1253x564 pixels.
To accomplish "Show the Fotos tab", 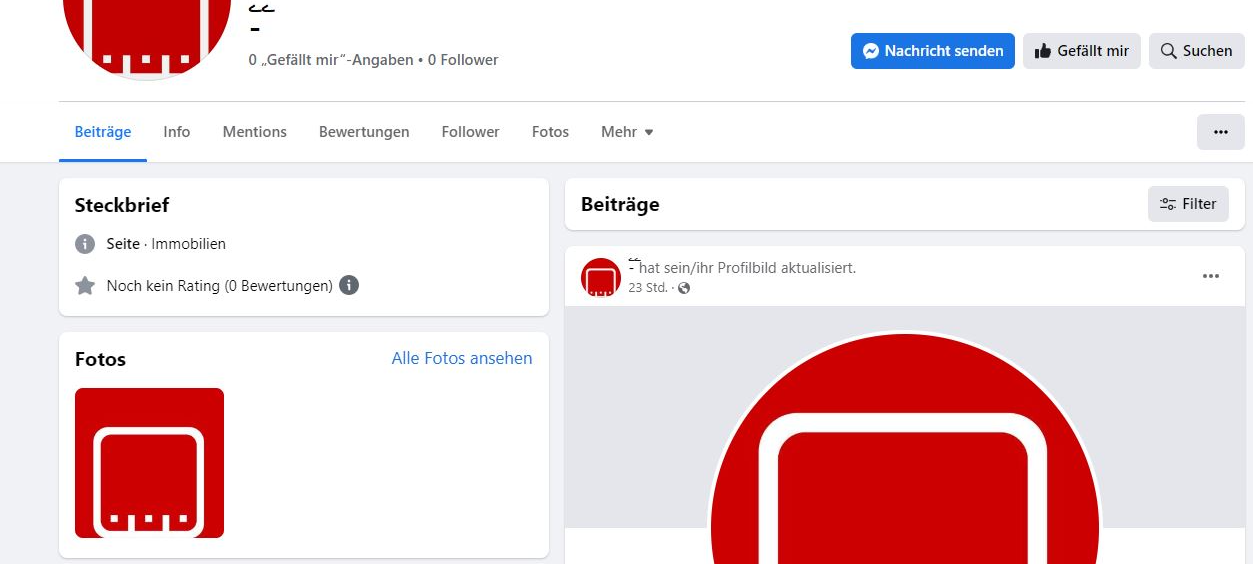I will [x=550, y=132].
